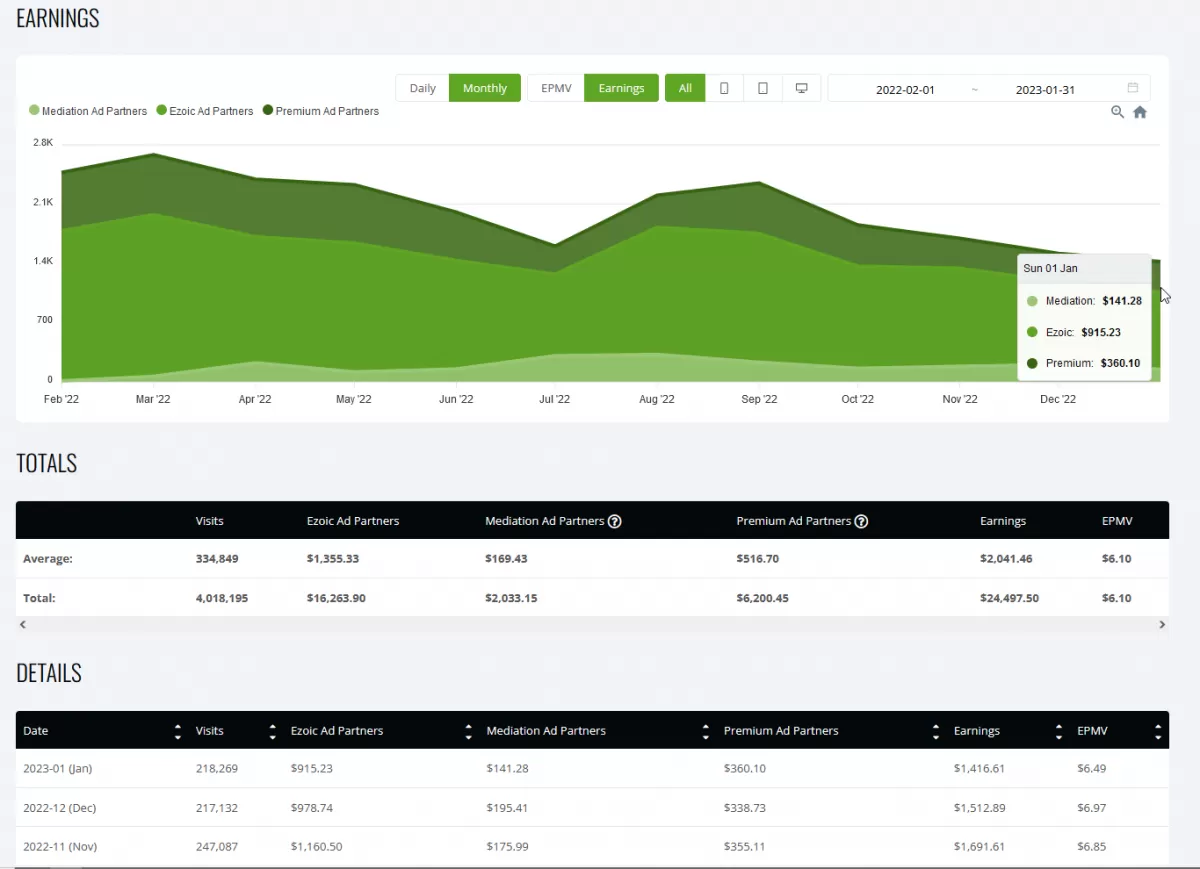Click the Oct '22 axis label
This screenshot has height=869, width=1200.
[857, 399]
